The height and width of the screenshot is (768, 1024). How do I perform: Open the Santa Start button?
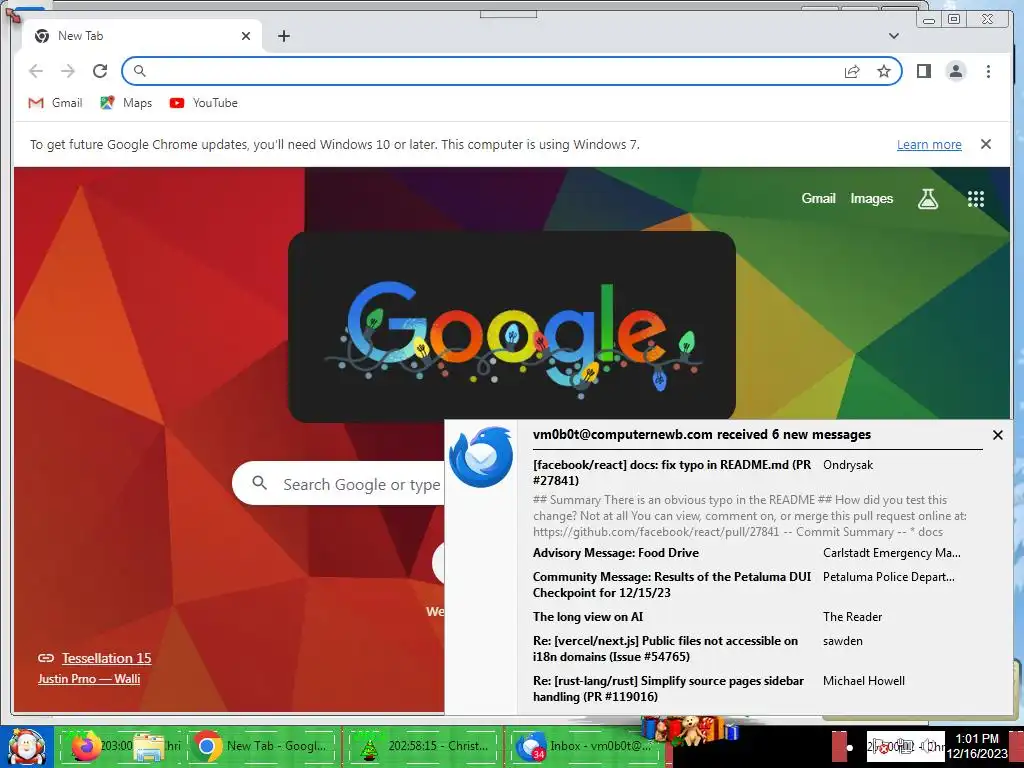point(26,747)
